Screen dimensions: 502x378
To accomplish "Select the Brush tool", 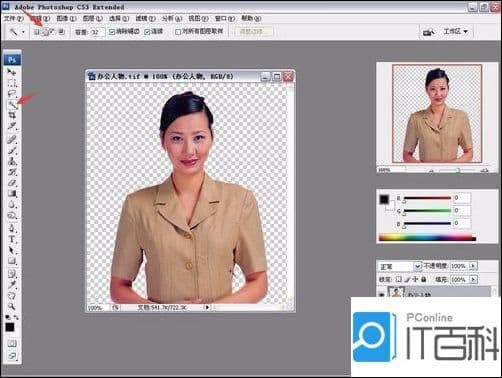I will click(x=12, y=150).
